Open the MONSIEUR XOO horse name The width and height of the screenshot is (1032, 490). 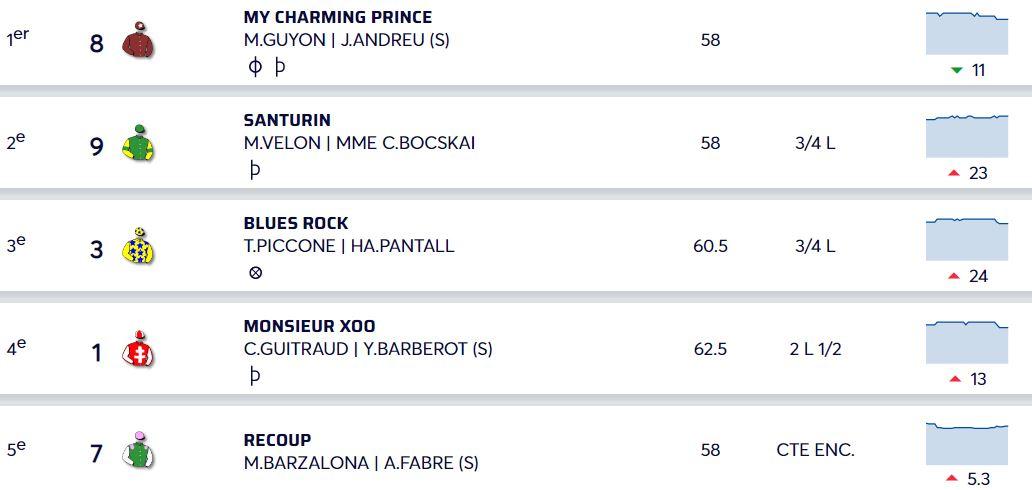pyautogui.click(x=309, y=326)
